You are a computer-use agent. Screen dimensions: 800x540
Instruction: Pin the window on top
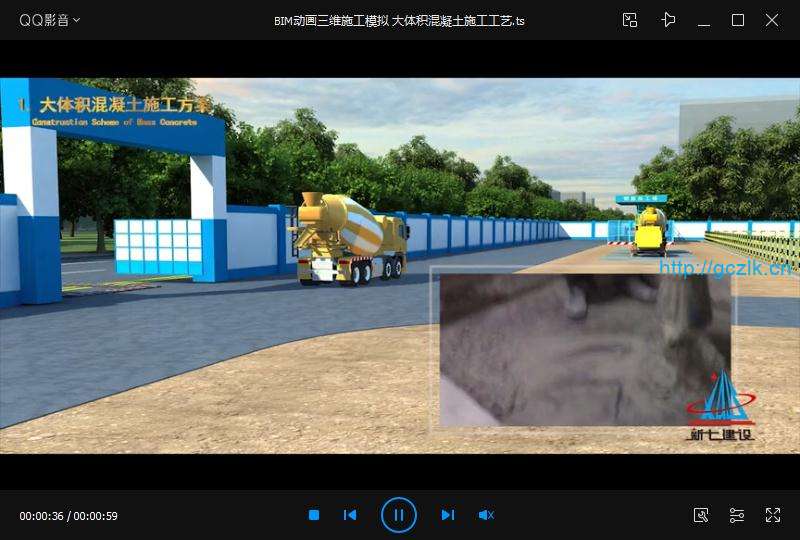pos(668,20)
